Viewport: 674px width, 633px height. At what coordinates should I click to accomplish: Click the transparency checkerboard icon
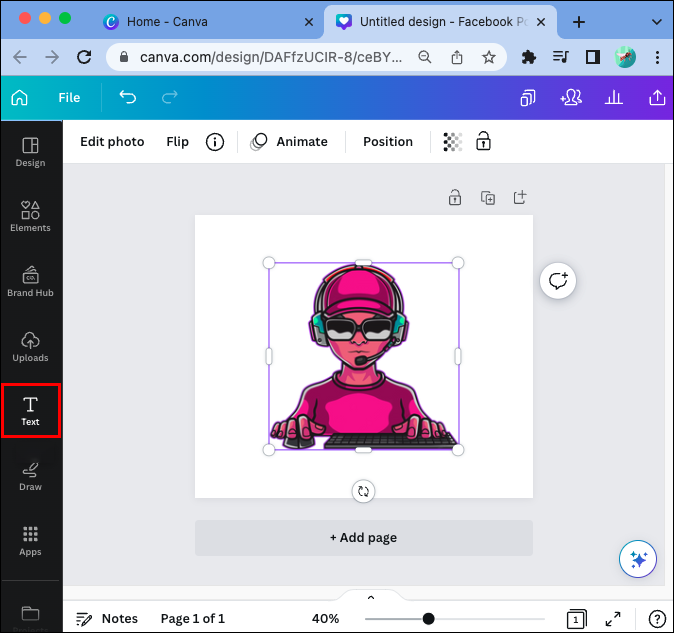click(452, 141)
